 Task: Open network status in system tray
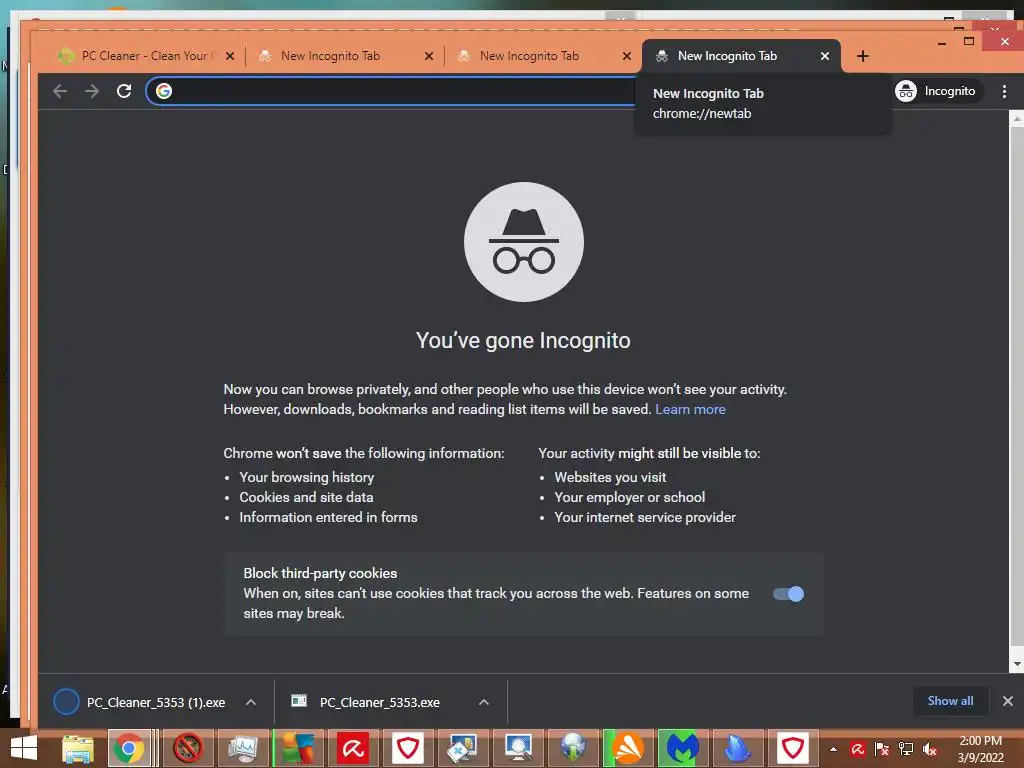click(906, 749)
